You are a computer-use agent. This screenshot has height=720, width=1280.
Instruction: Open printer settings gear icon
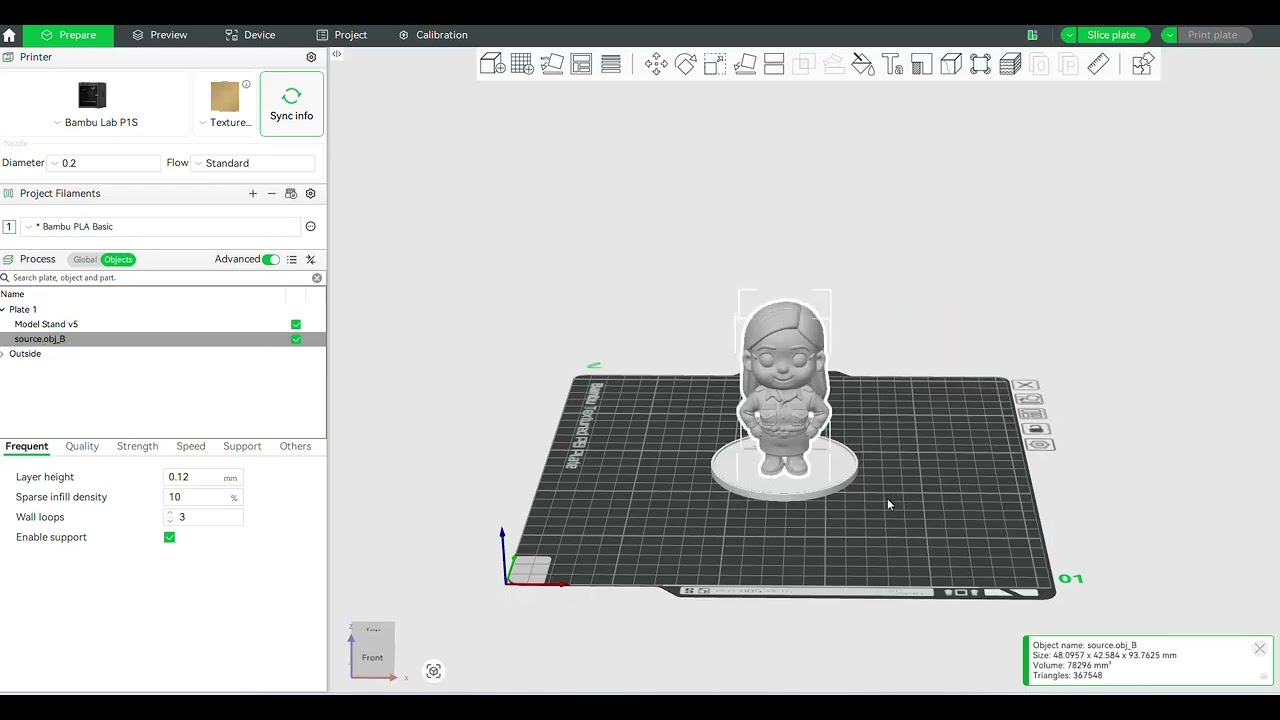click(311, 57)
